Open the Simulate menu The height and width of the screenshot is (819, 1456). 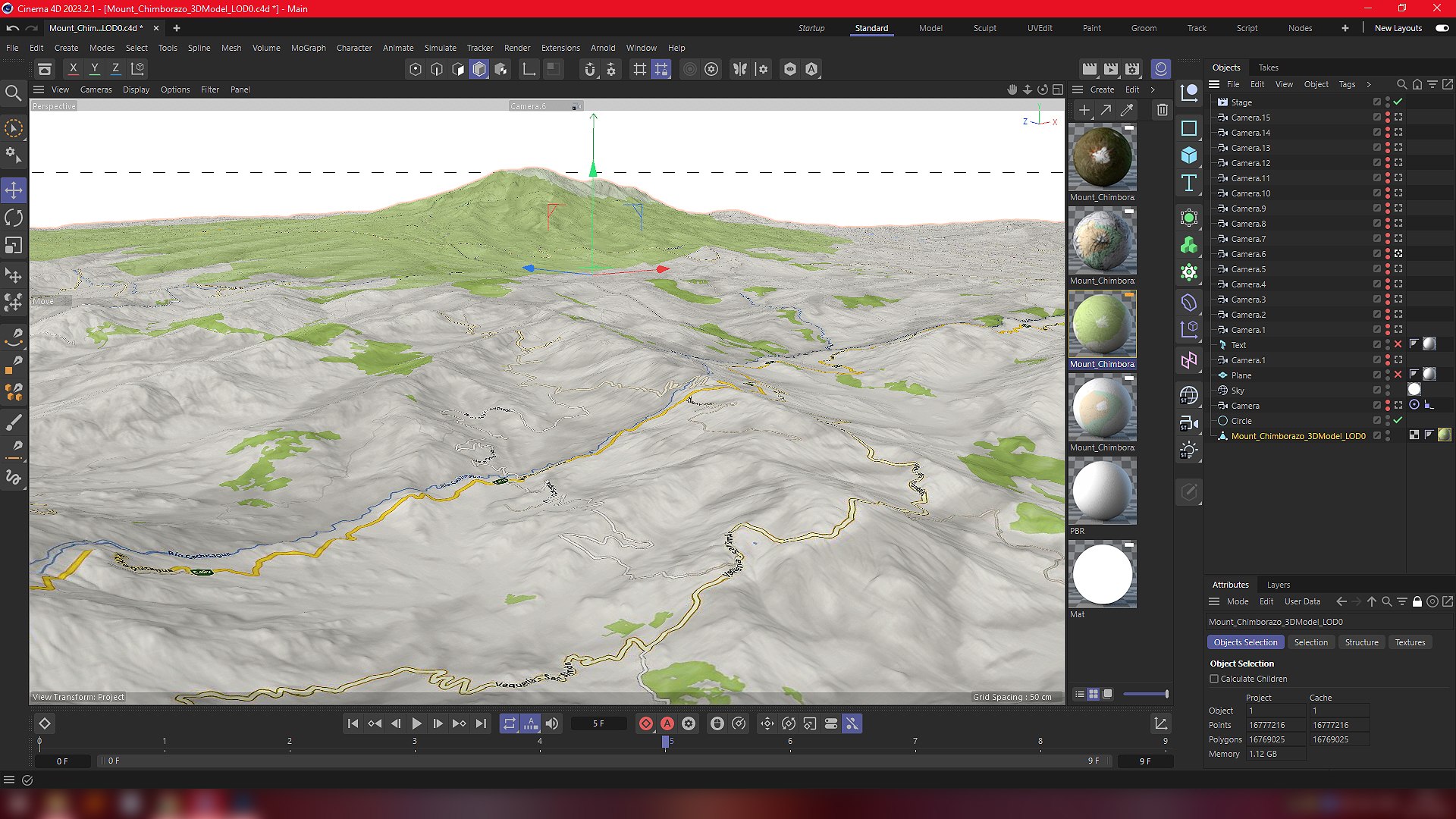pyautogui.click(x=441, y=48)
